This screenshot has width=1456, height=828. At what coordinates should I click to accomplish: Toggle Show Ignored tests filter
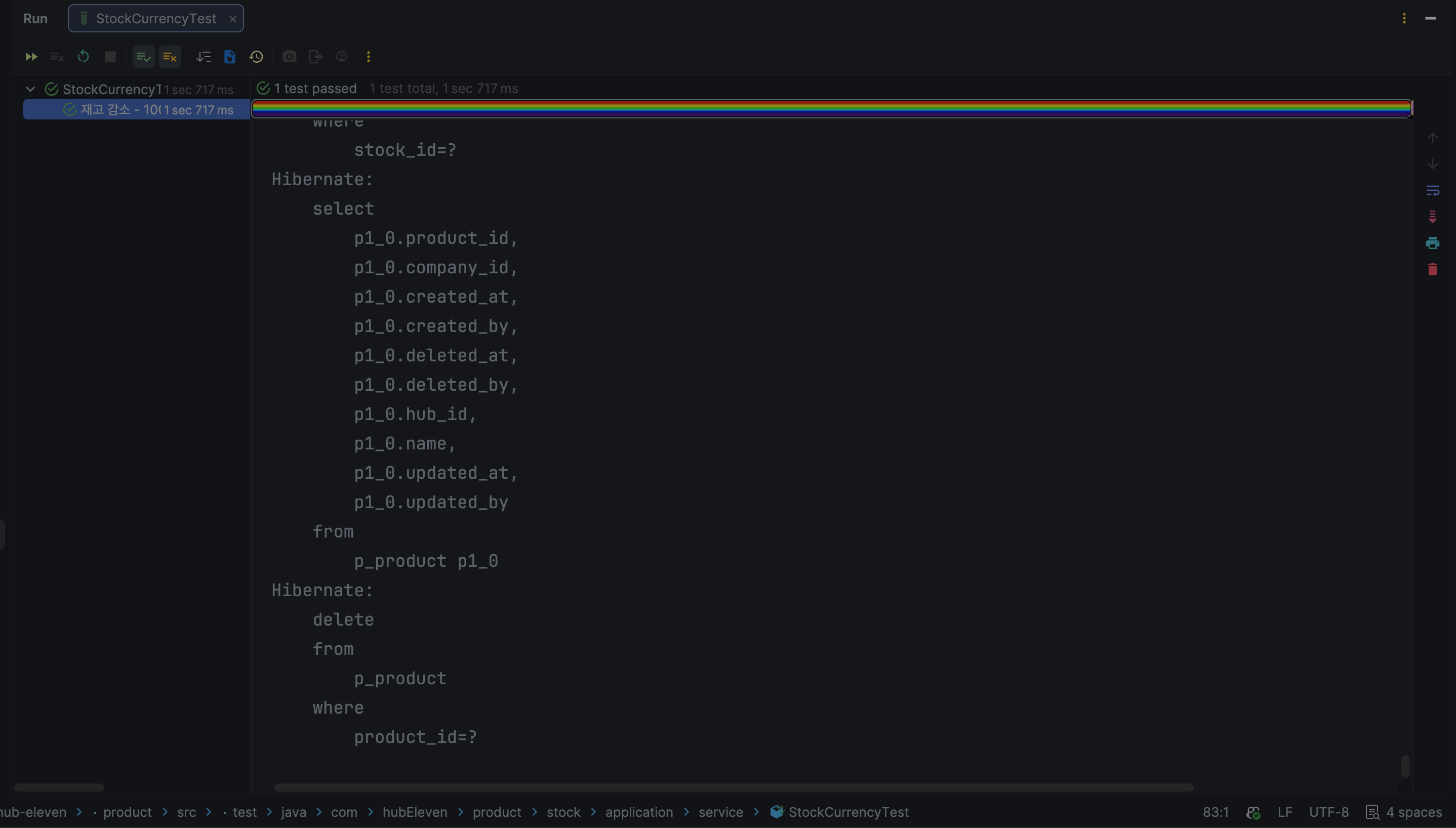pos(170,57)
